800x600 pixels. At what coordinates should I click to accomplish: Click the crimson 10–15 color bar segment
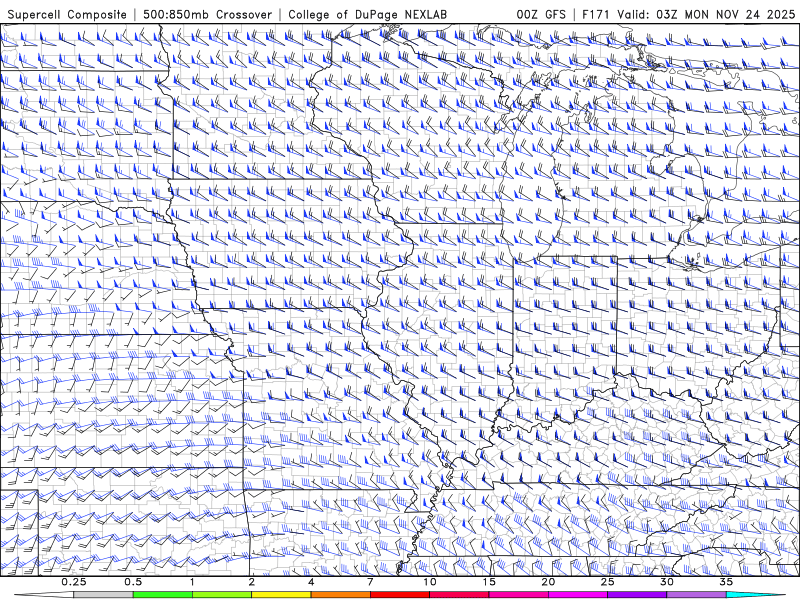459,595
